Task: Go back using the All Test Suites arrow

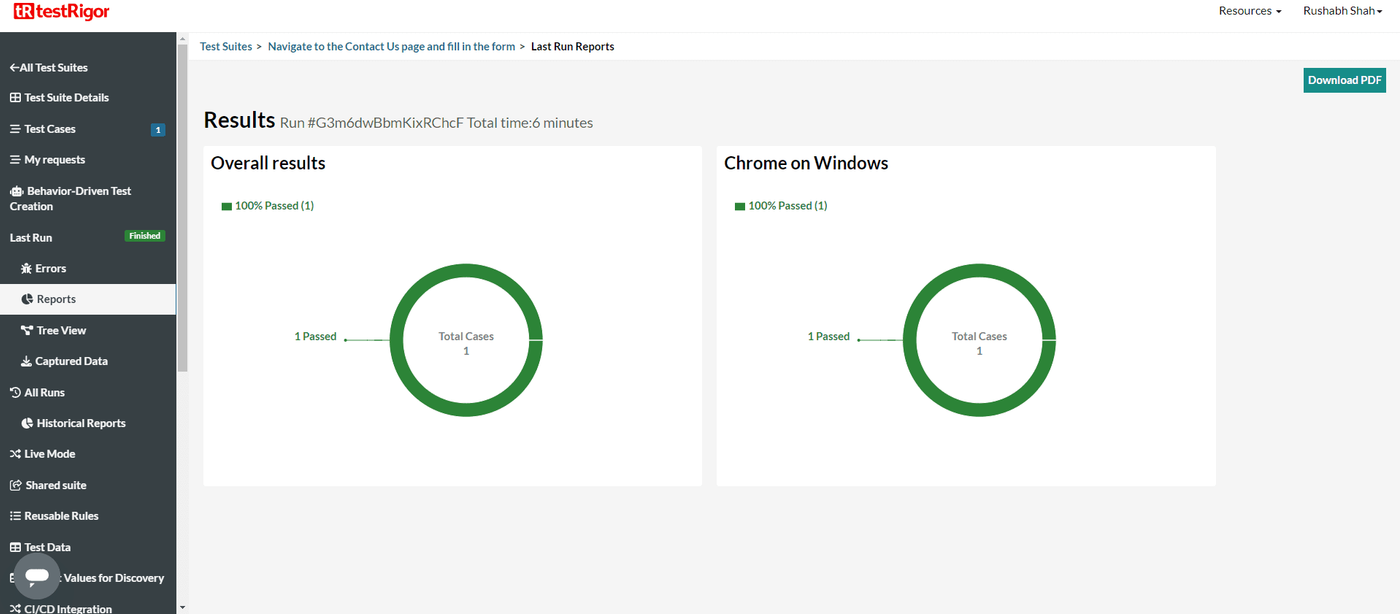Action: [14, 68]
